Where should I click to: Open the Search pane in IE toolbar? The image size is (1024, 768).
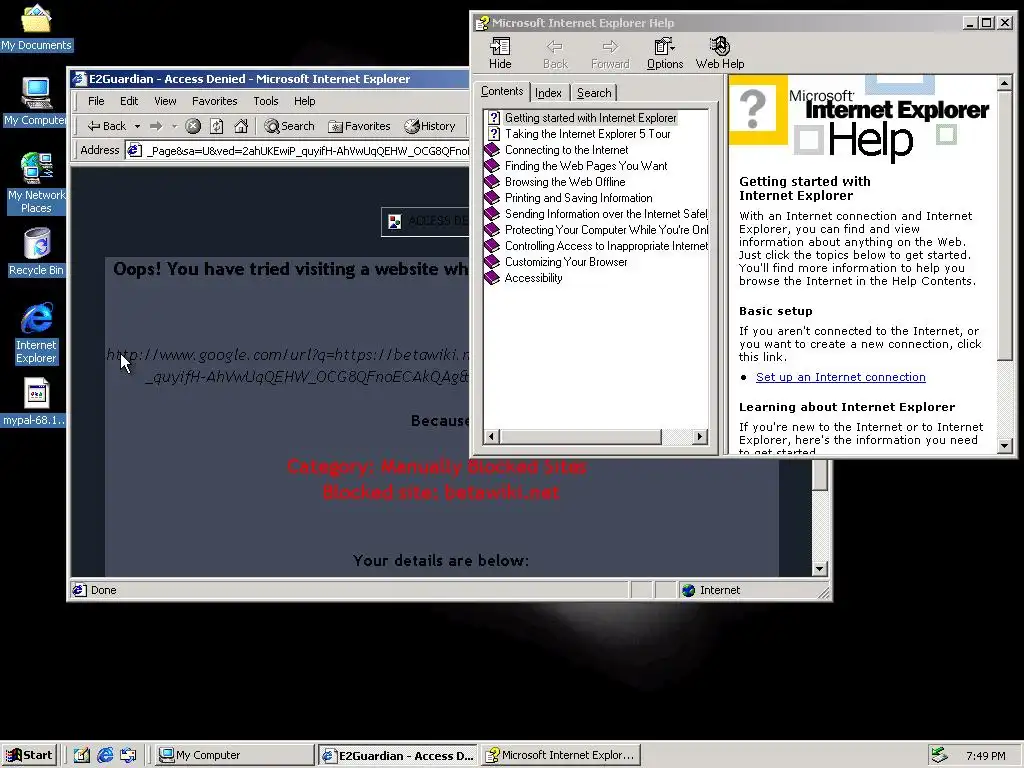point(289,126)
